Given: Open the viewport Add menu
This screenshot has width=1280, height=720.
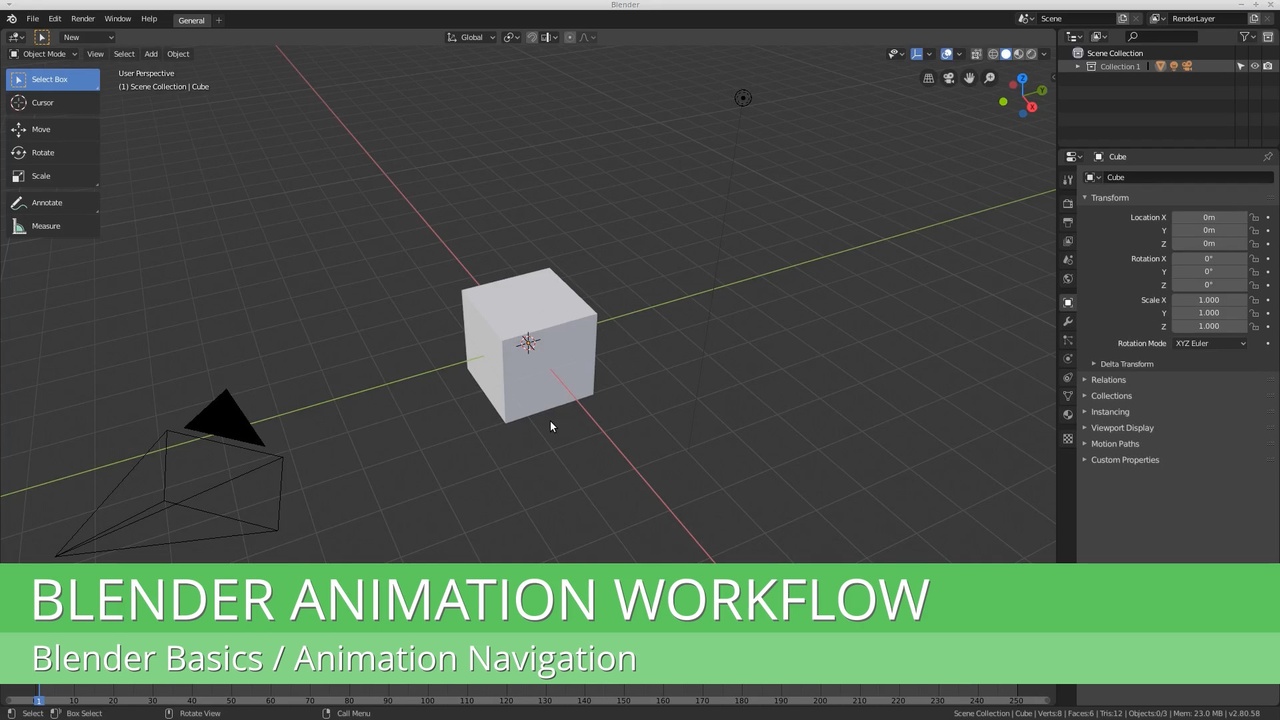Looking at the screenshot, I should pos(151,54).
